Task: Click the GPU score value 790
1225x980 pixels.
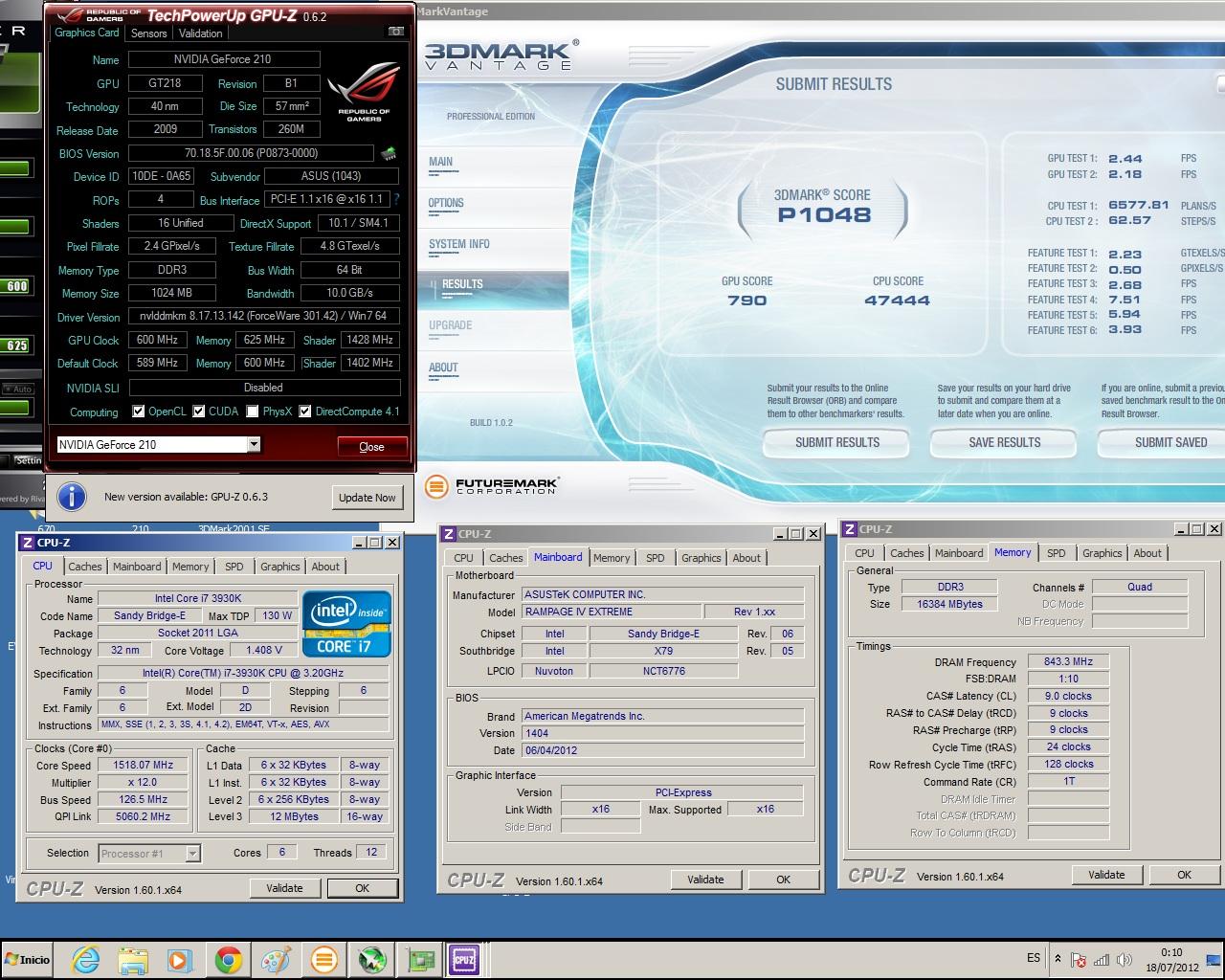Action: [746, 301]
